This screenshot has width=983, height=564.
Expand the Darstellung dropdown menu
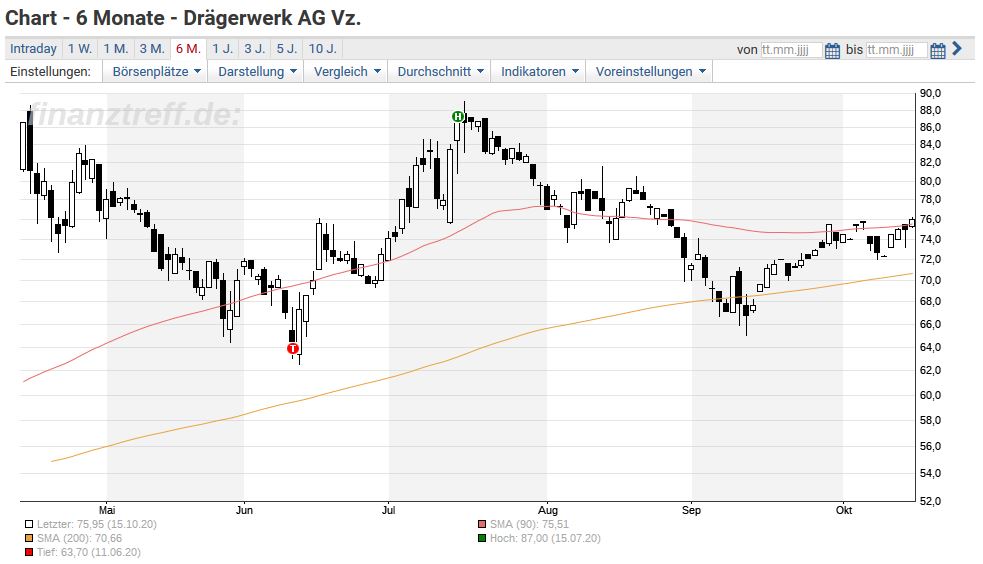point(257,71)
